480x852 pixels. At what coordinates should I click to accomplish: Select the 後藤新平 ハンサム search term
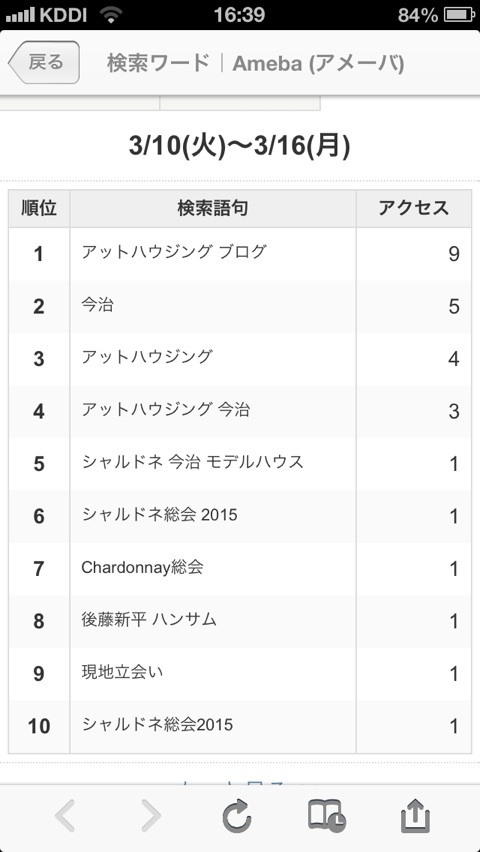(149, 621)
